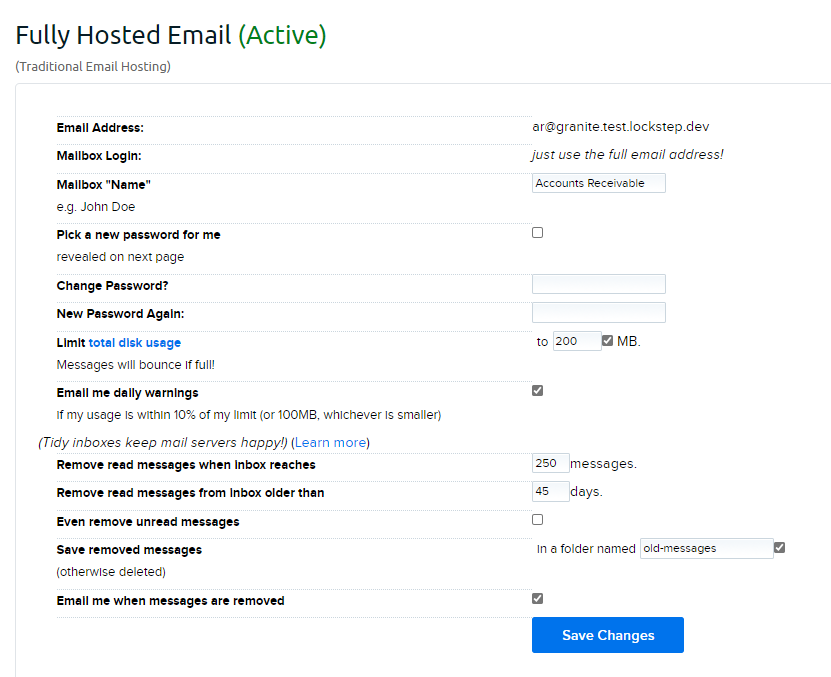
Task: Follow the Learn more link
Action: [330, 442]
